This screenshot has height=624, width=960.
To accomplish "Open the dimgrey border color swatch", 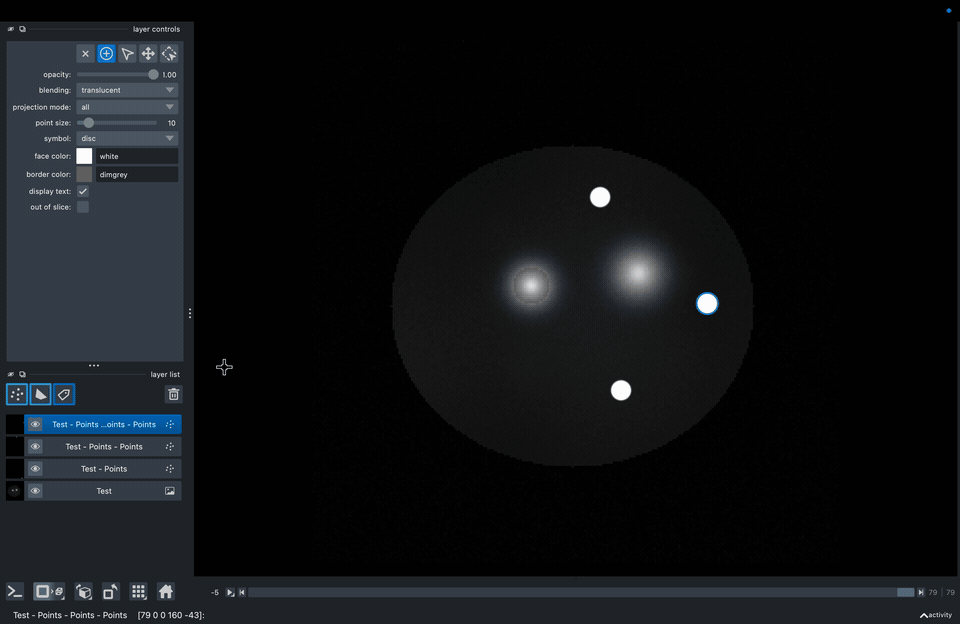I will (x=84, y=175).
